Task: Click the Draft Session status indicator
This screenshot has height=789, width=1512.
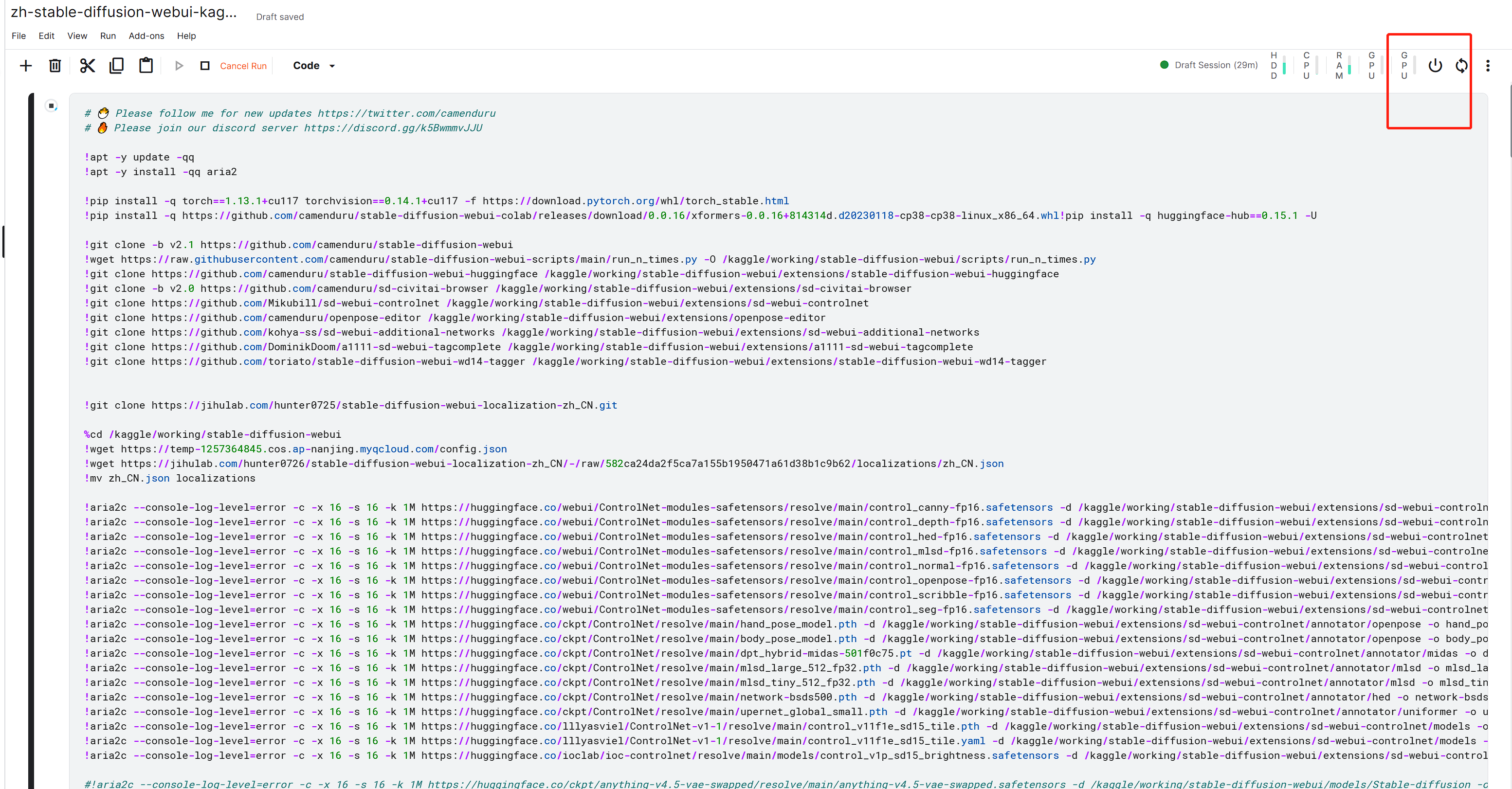Action: [x=1209, y=65]
